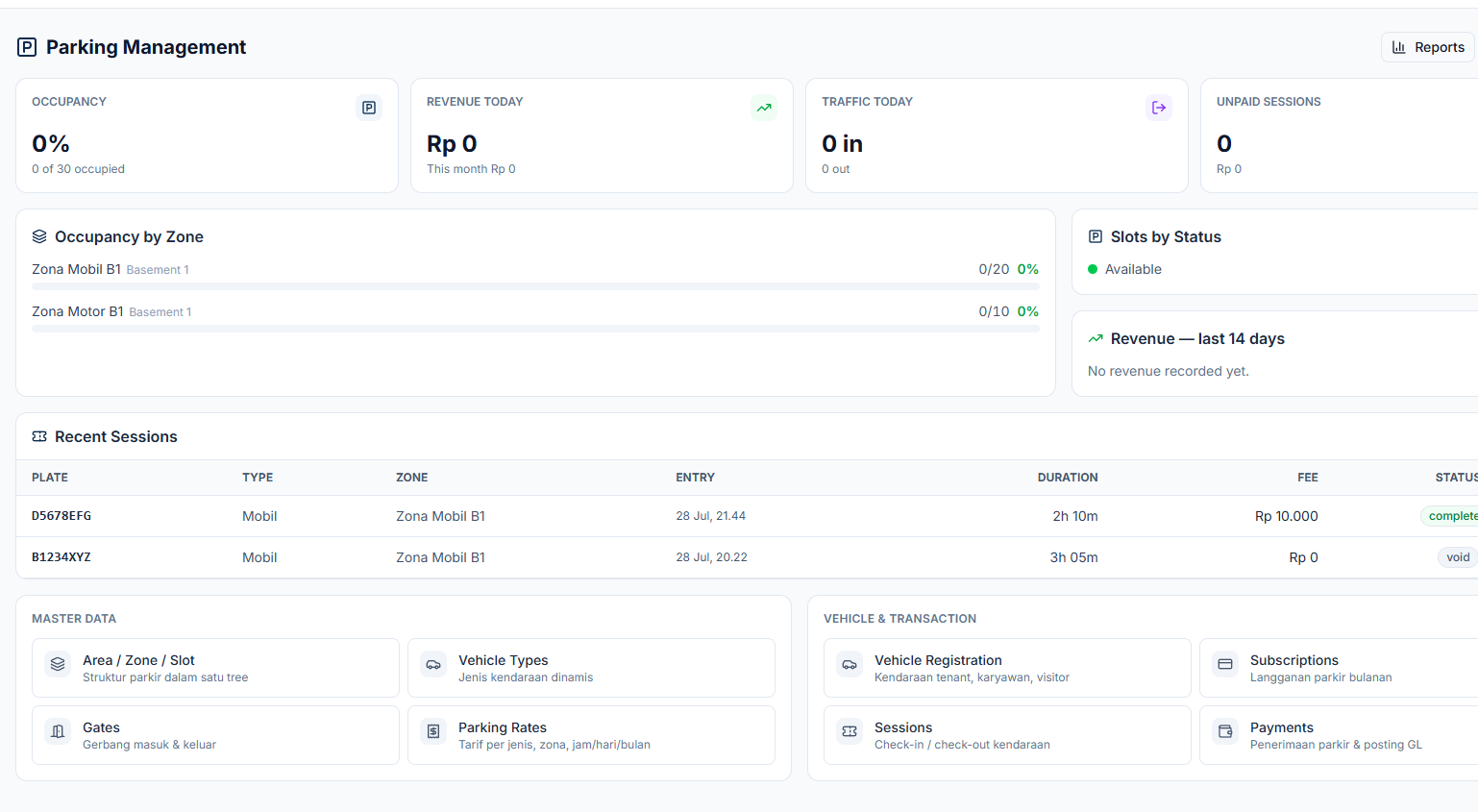Click the Vehicle Types car icon
Image resolution: width=1478 pixels, height=812 pixels.
pyautogui.click(x=433, y=664)
